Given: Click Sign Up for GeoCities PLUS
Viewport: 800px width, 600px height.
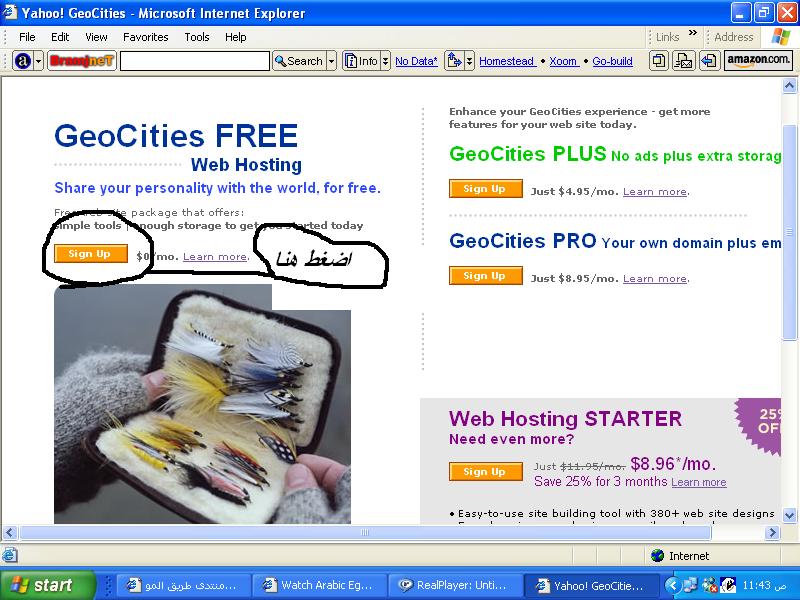Looking at the screenshot, I should pyautogui.click(x=486, y=188).
